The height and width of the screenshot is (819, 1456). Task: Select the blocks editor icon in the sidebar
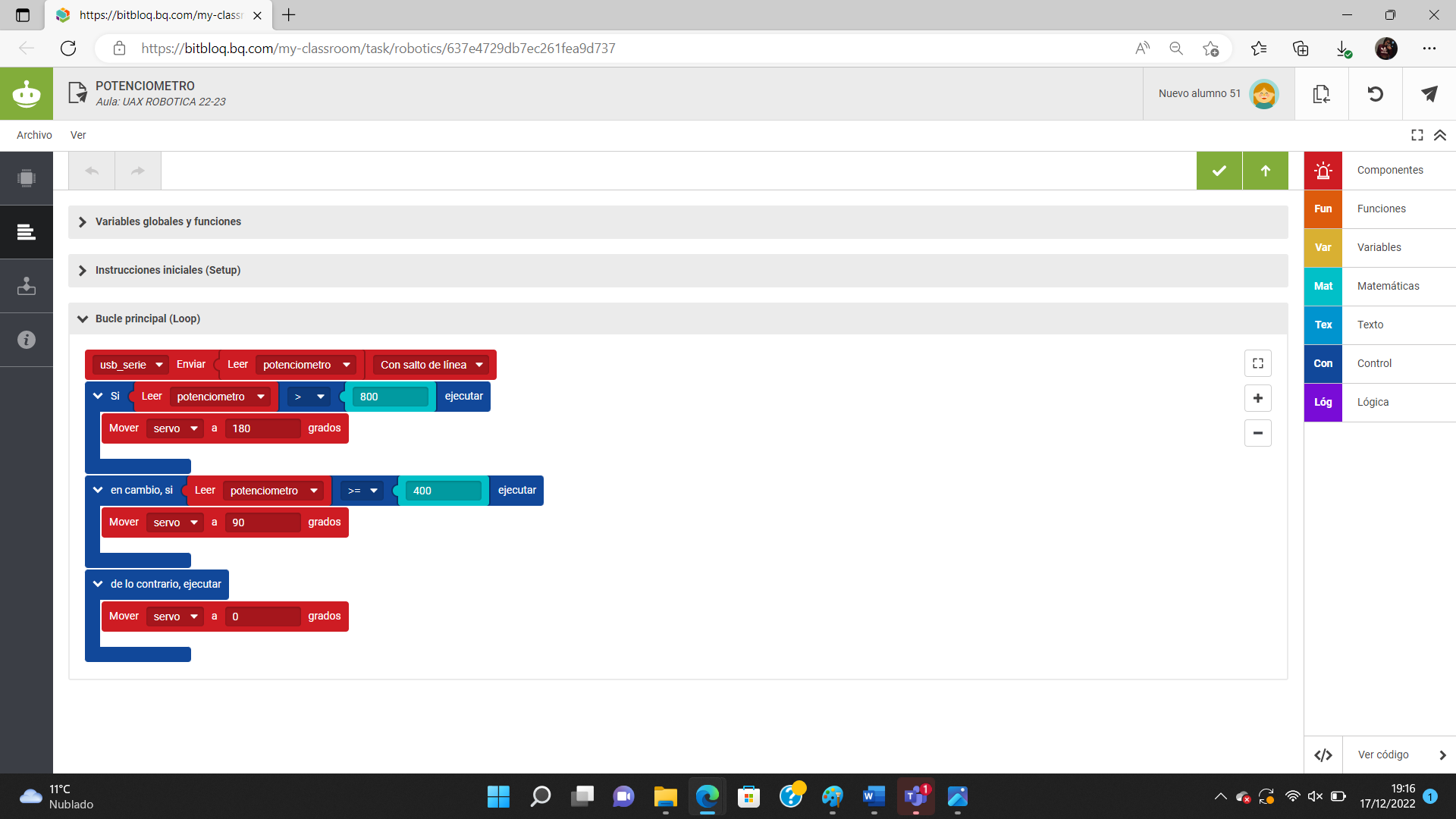(x=27, y=232)
